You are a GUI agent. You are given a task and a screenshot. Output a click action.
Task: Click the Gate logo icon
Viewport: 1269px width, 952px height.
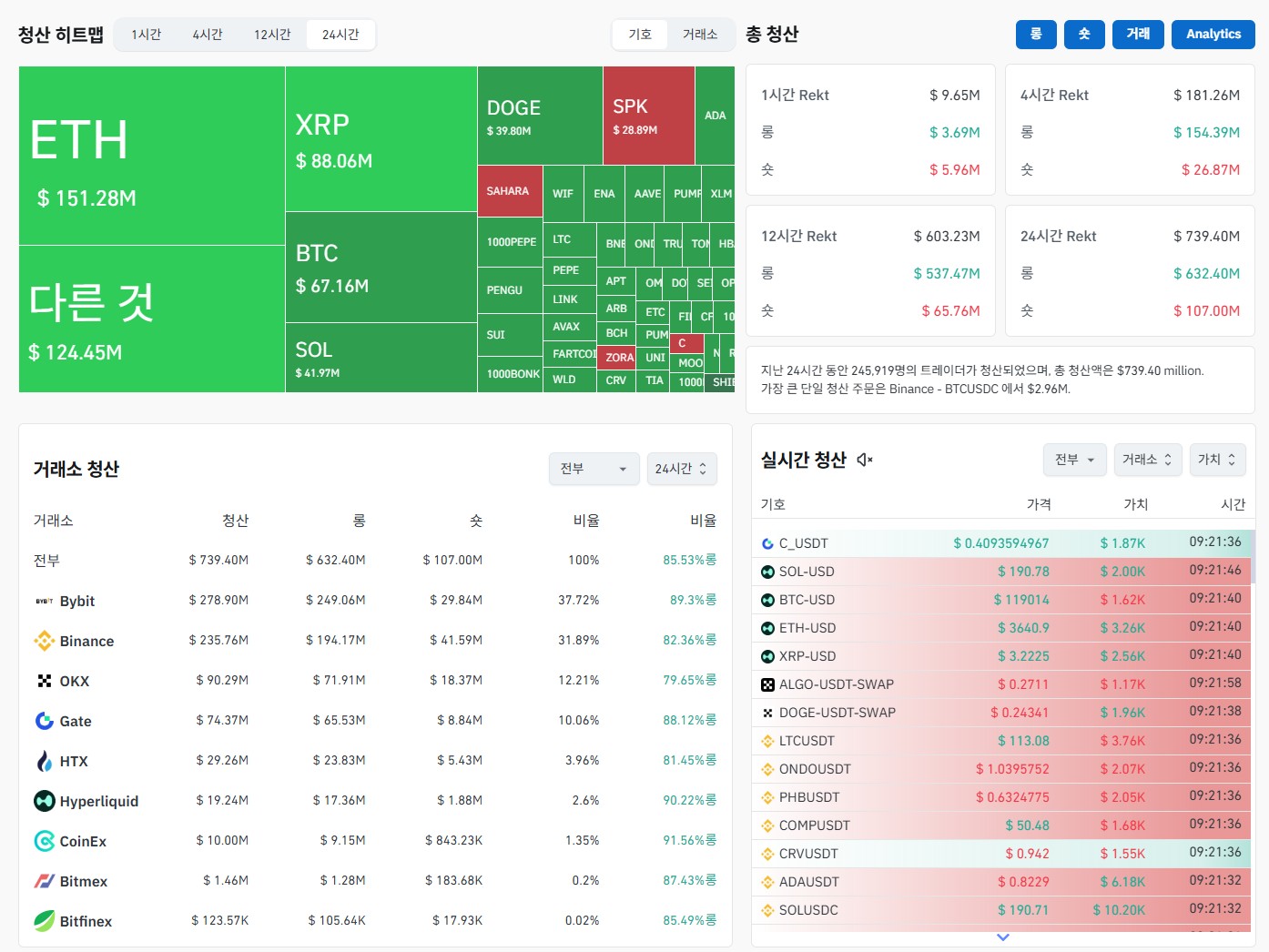point(44,721)
